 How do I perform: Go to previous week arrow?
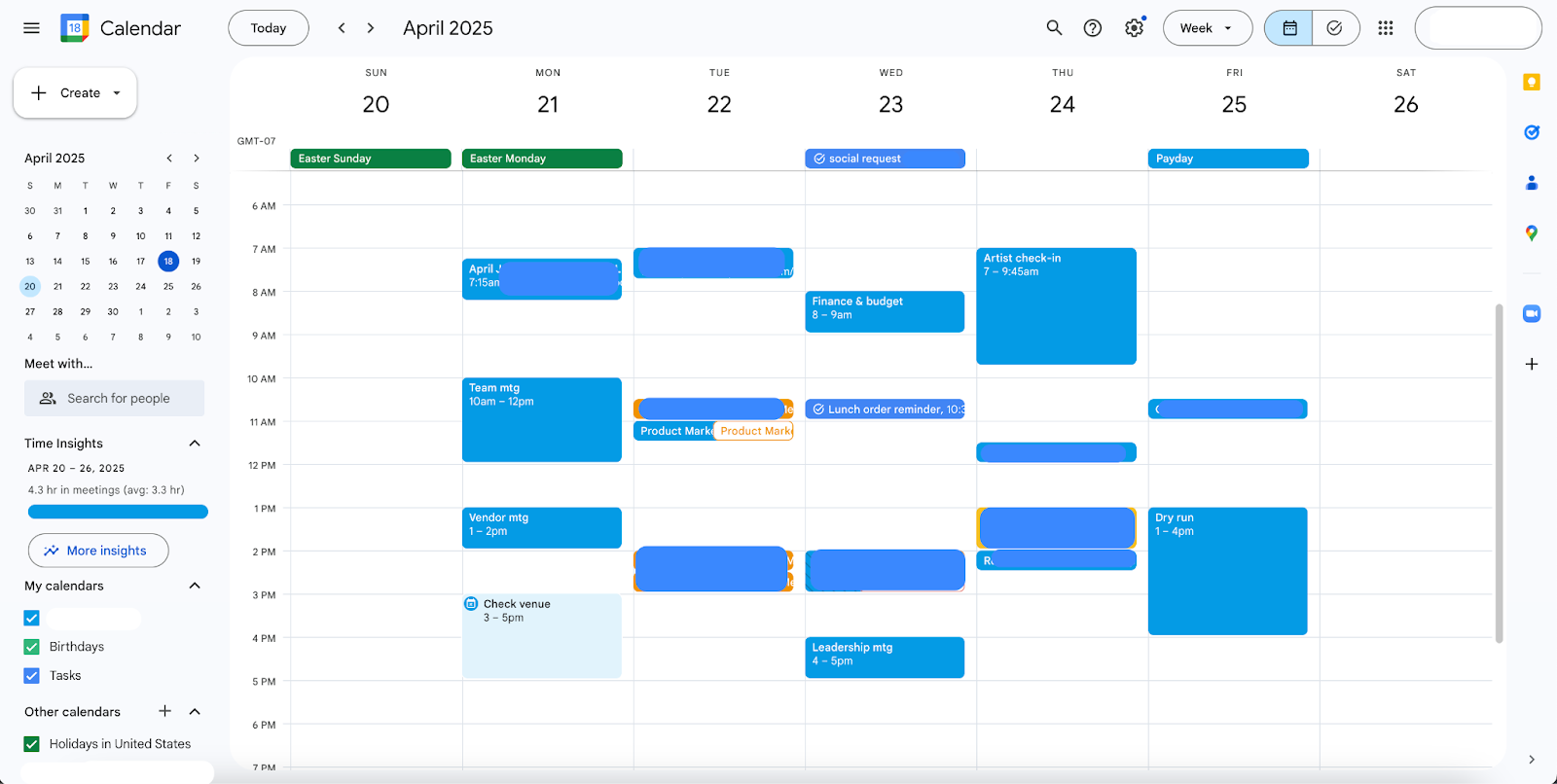tap(342, 28)
